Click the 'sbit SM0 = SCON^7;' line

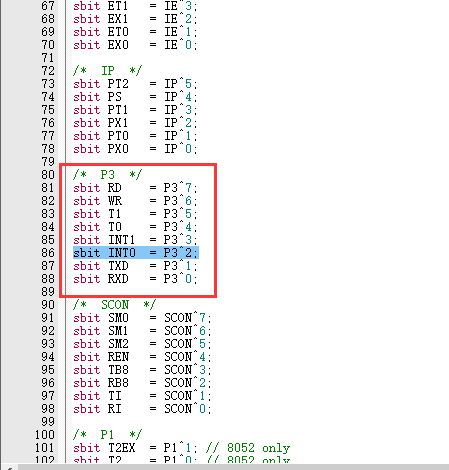[142, 318]
